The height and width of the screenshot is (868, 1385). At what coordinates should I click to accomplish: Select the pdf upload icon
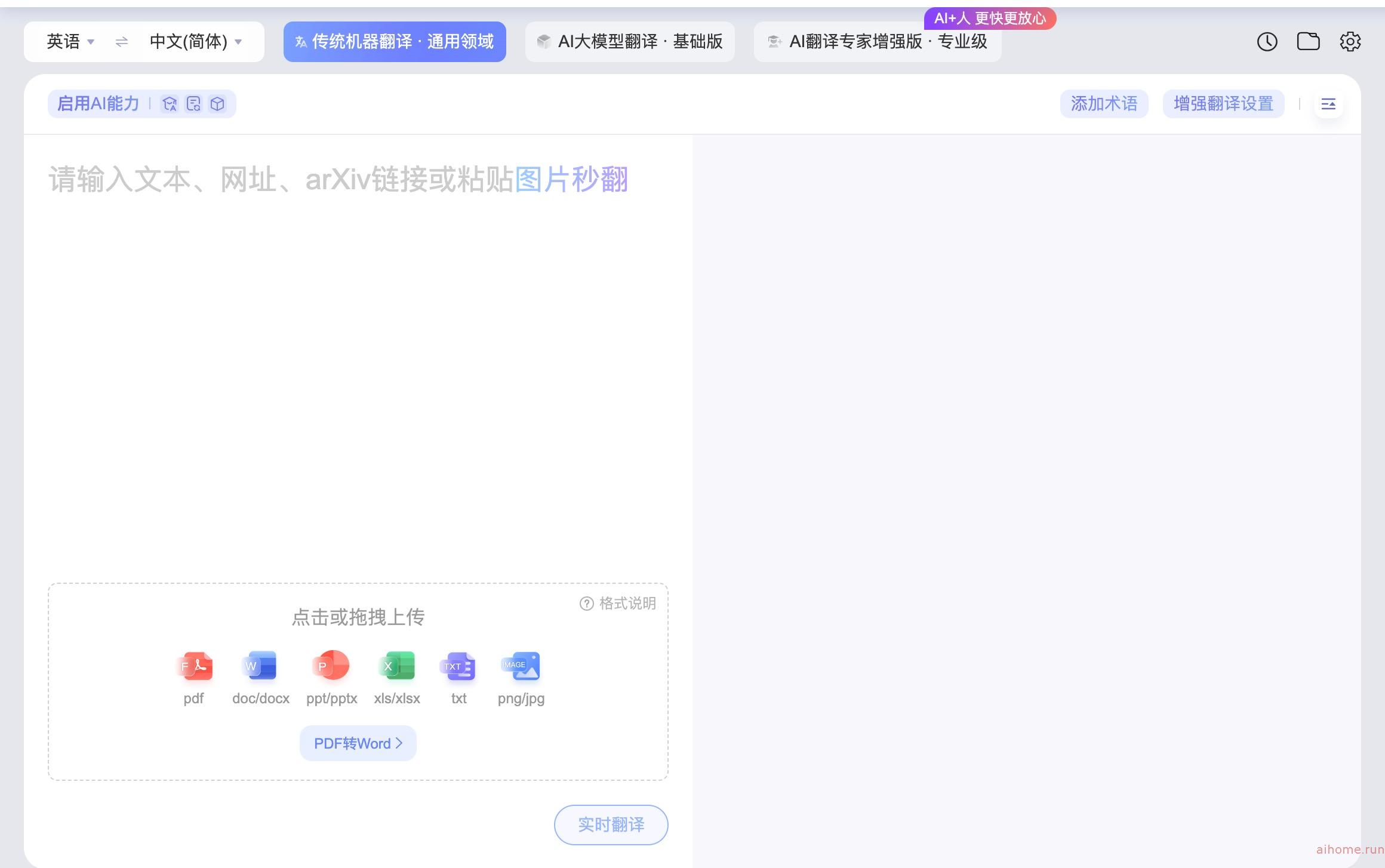click(195, 666)
